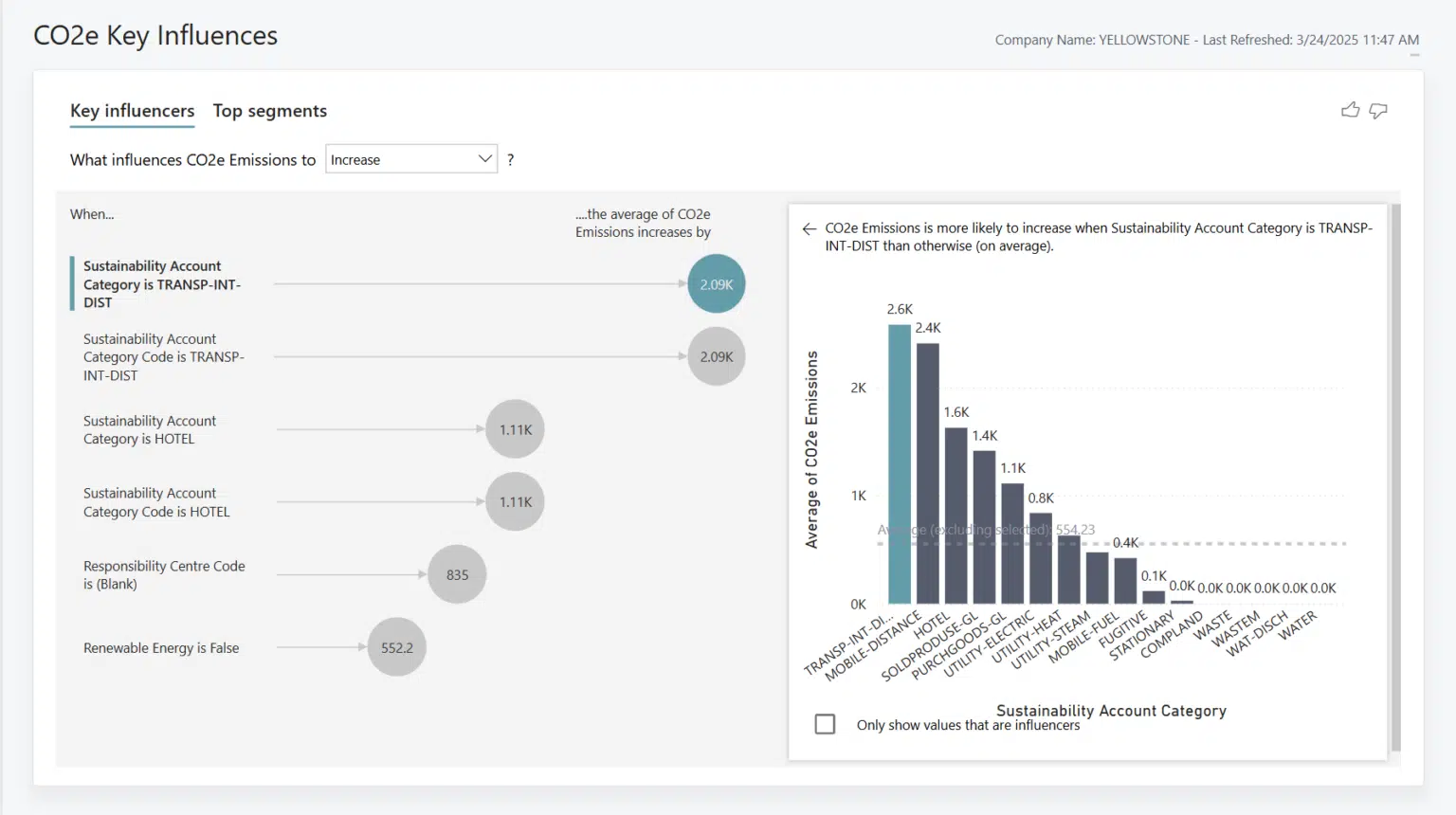Click the thumbs down feedback icon
Screen dimensions: 1456x815
coord(1378,111)
